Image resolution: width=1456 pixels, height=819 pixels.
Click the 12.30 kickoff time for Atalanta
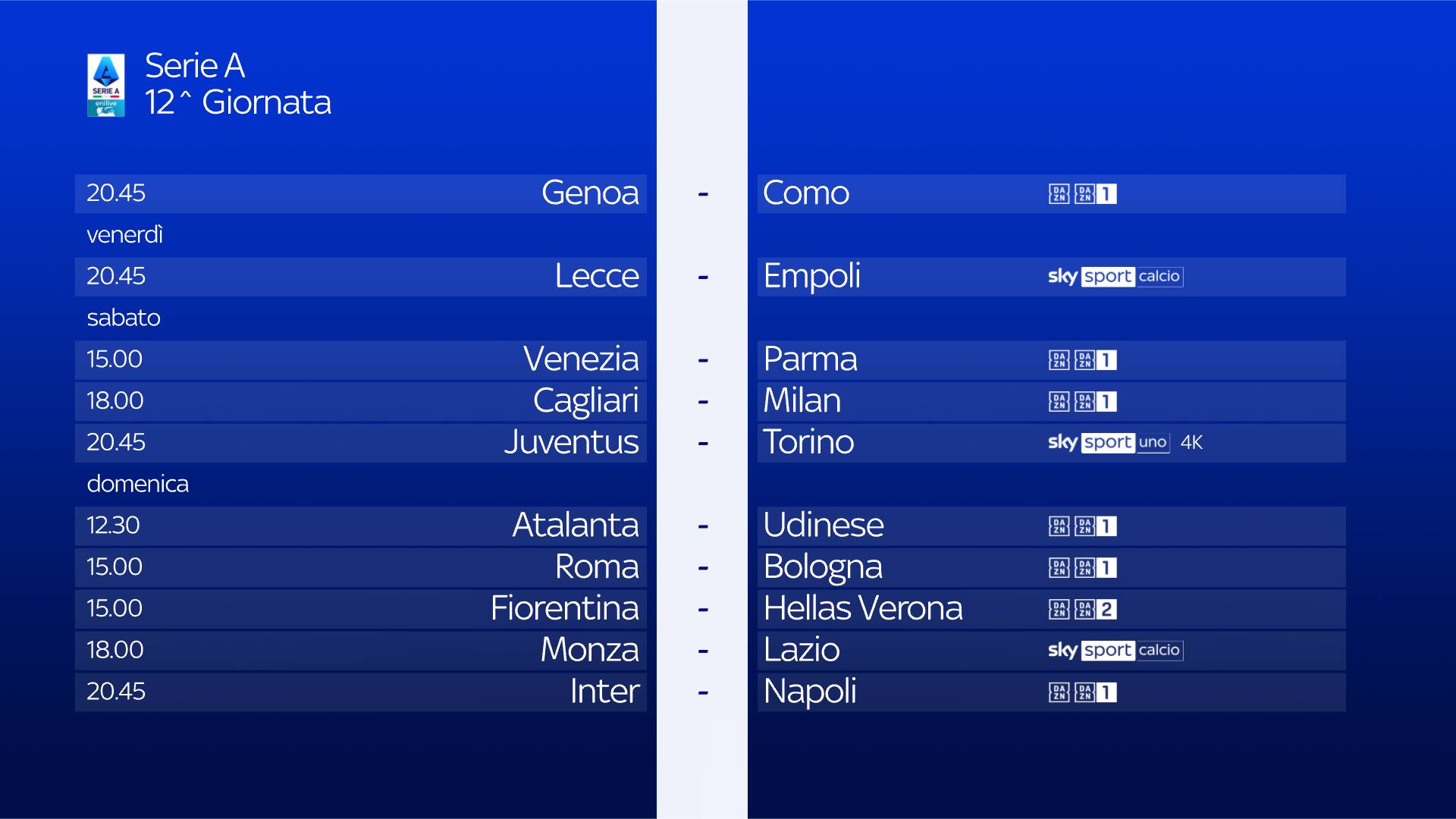tap(113, 526)
